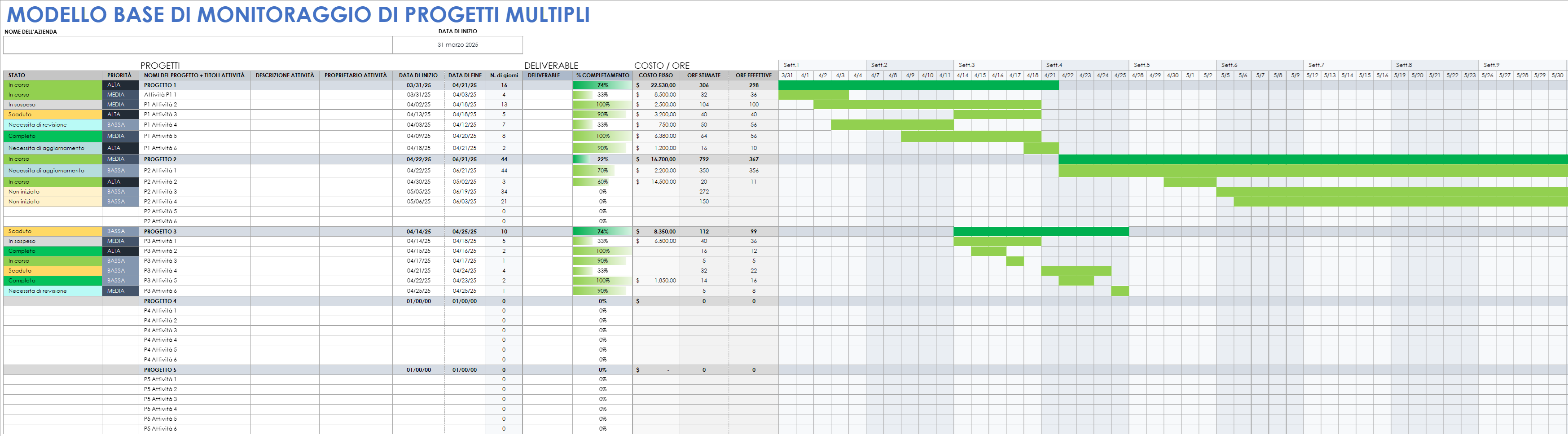The image size is (1568, 436).
Task: Click the NOME DELL'AZIENDA input field
Action: tap(195, 44)
